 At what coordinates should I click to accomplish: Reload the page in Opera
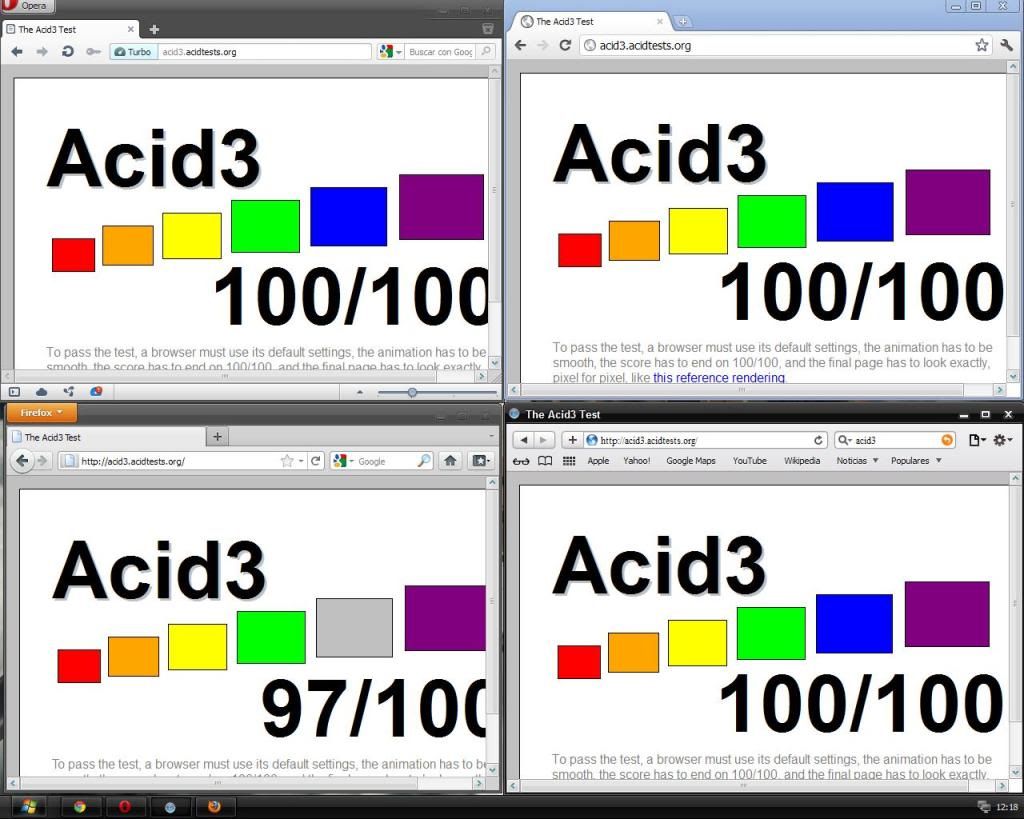point(67,52)
